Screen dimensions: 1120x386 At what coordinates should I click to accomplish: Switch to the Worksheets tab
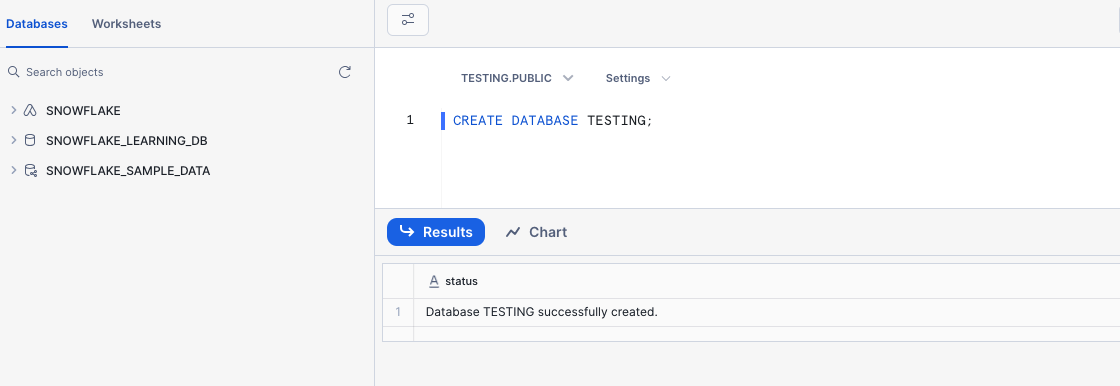[x=126, y=24]
